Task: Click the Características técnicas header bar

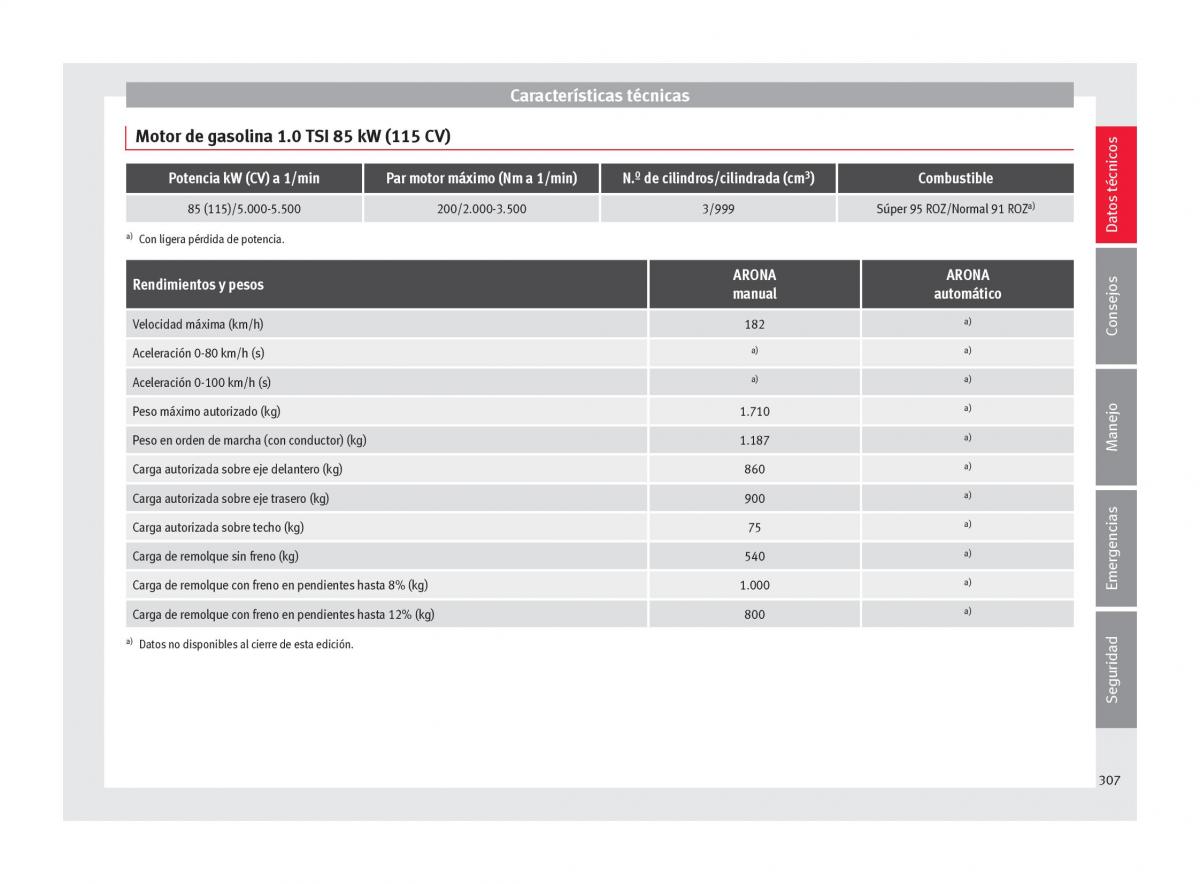Action: pos(600,95)
